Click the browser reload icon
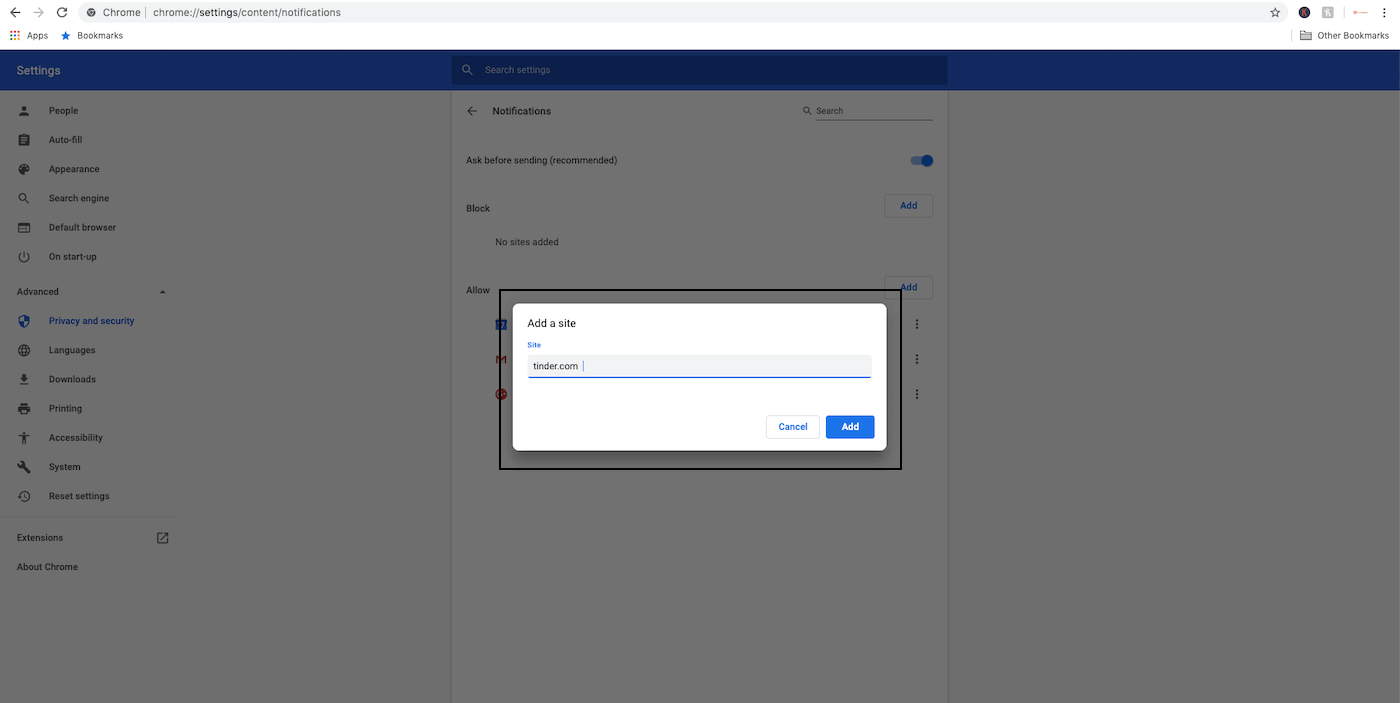The image size is (1400, 703). 62,13
